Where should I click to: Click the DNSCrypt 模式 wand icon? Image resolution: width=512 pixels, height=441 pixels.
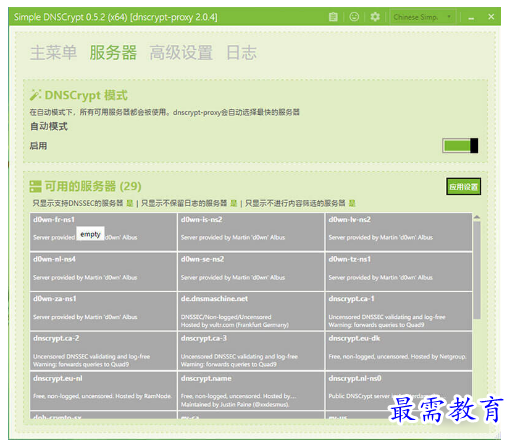[x=35, y=95]
